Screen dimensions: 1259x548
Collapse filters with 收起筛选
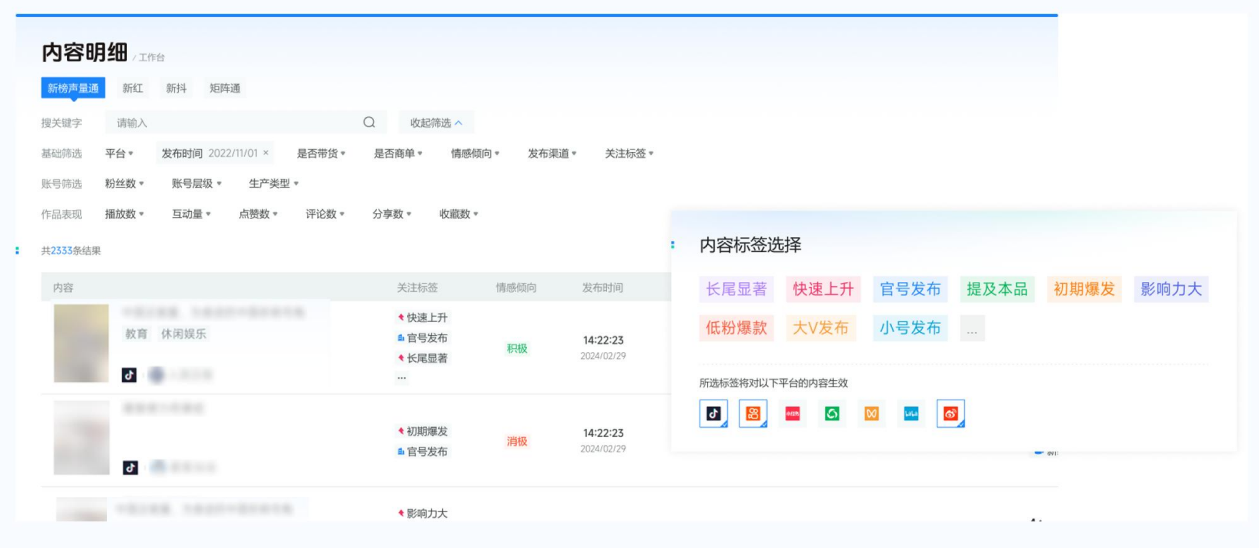tap(436, 123)
